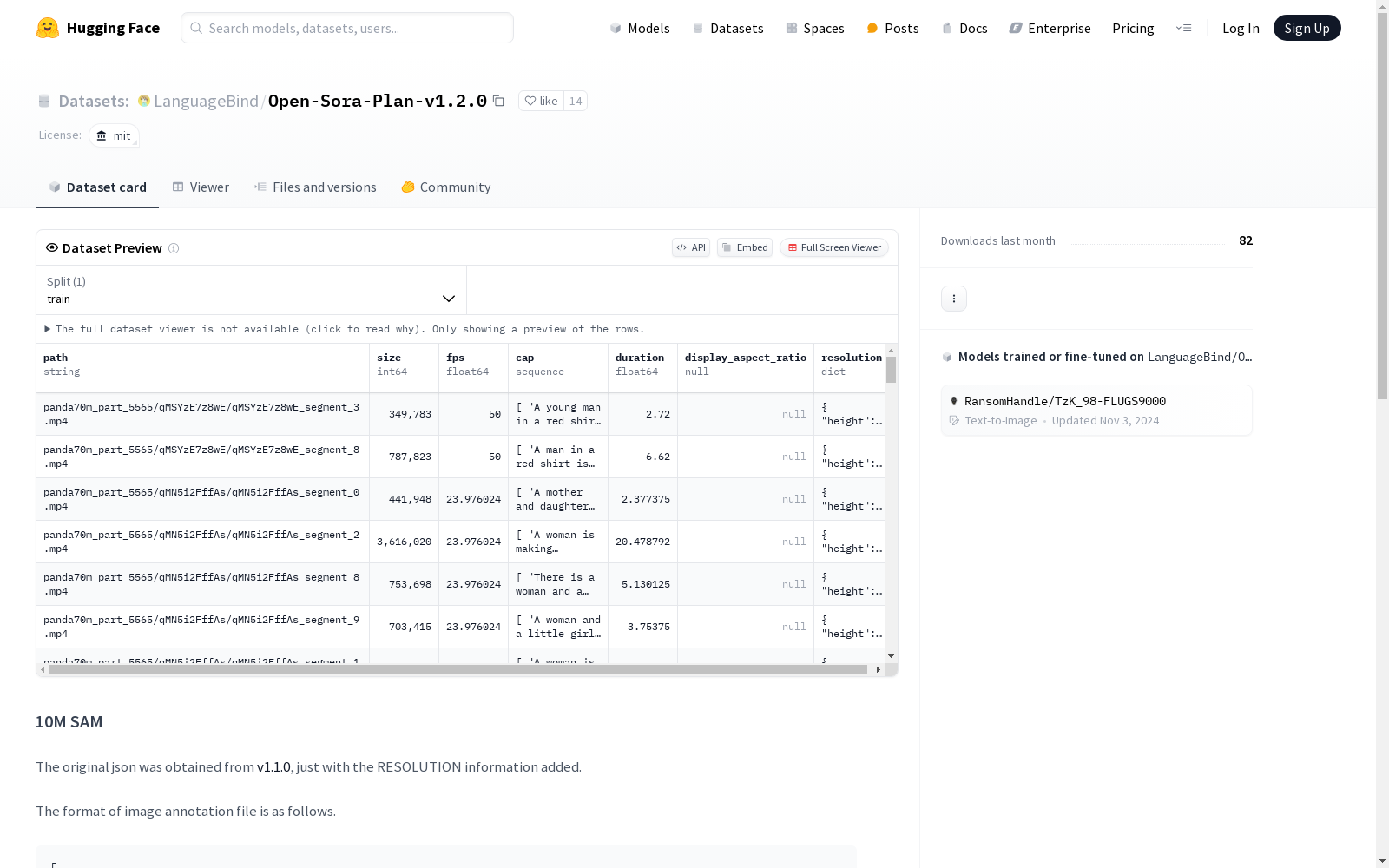The image size is (1389, 868).
Task: Click the table scroll-down arrow
Action: pos(891,656)
